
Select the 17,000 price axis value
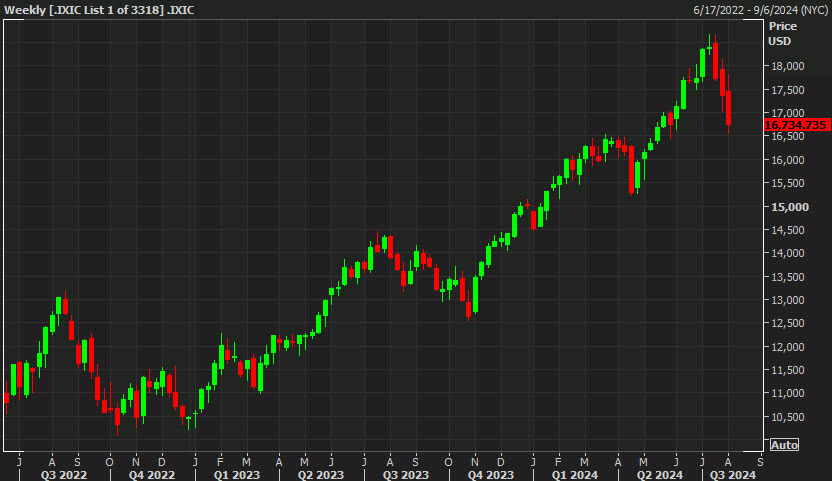pyautogui.click(x=787, y=113)
